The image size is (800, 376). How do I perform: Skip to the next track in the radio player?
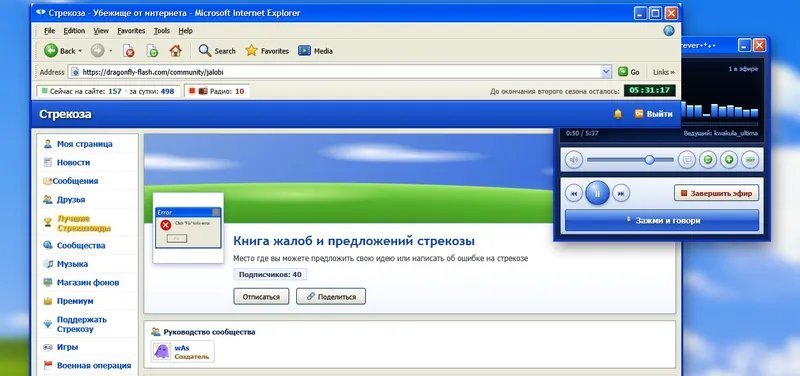click(x=621, y=193)
